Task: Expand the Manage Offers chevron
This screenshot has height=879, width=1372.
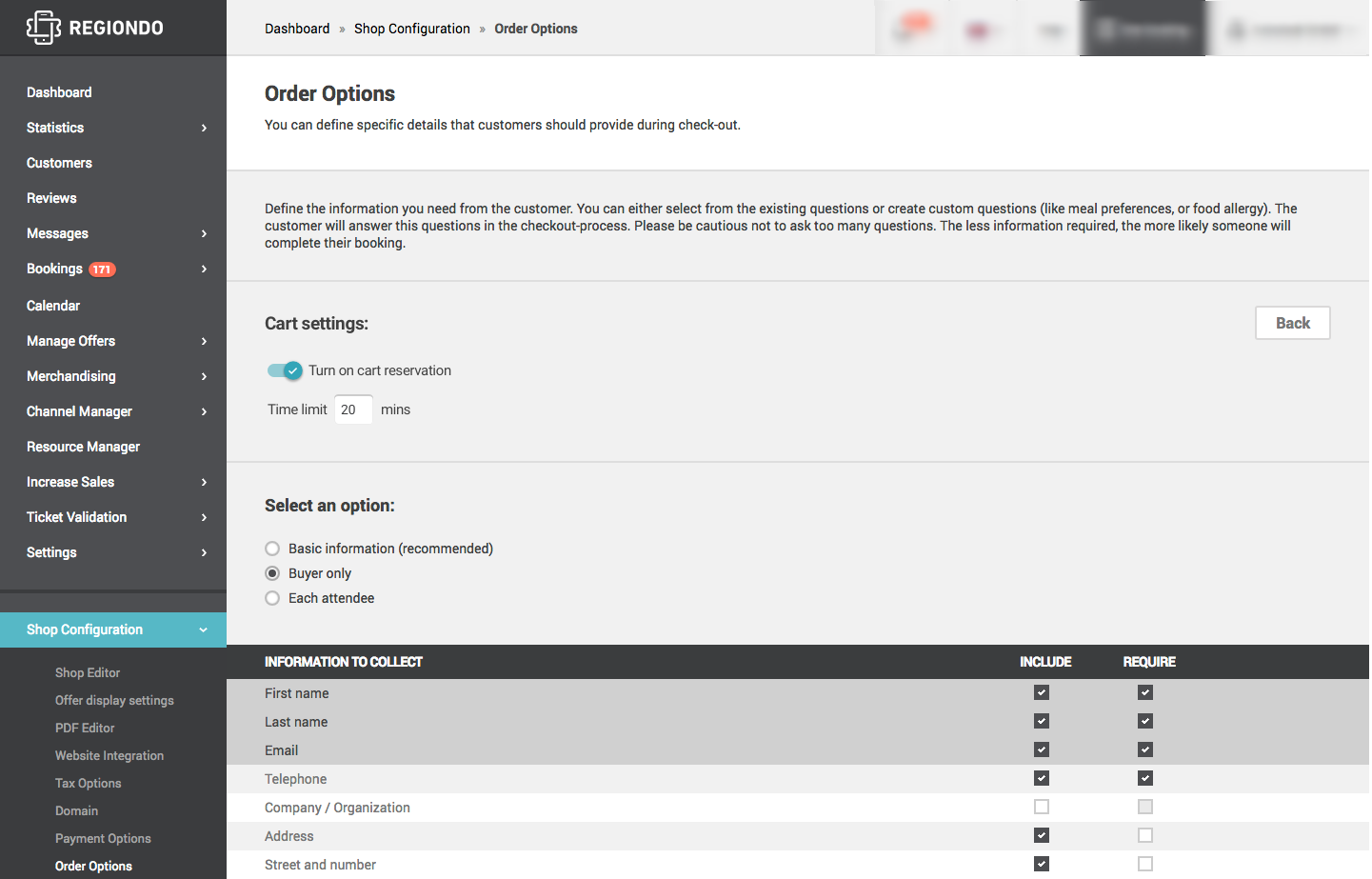Action: [x=204, y=341]
